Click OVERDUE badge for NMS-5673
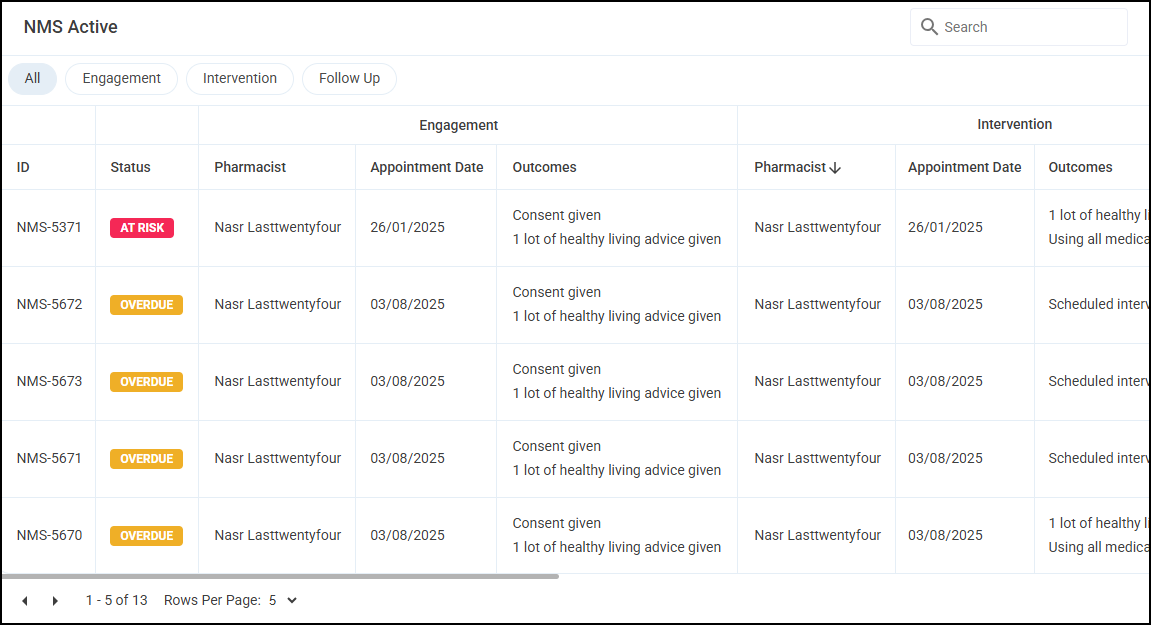The image size is (1151, 625). (146, 382)
